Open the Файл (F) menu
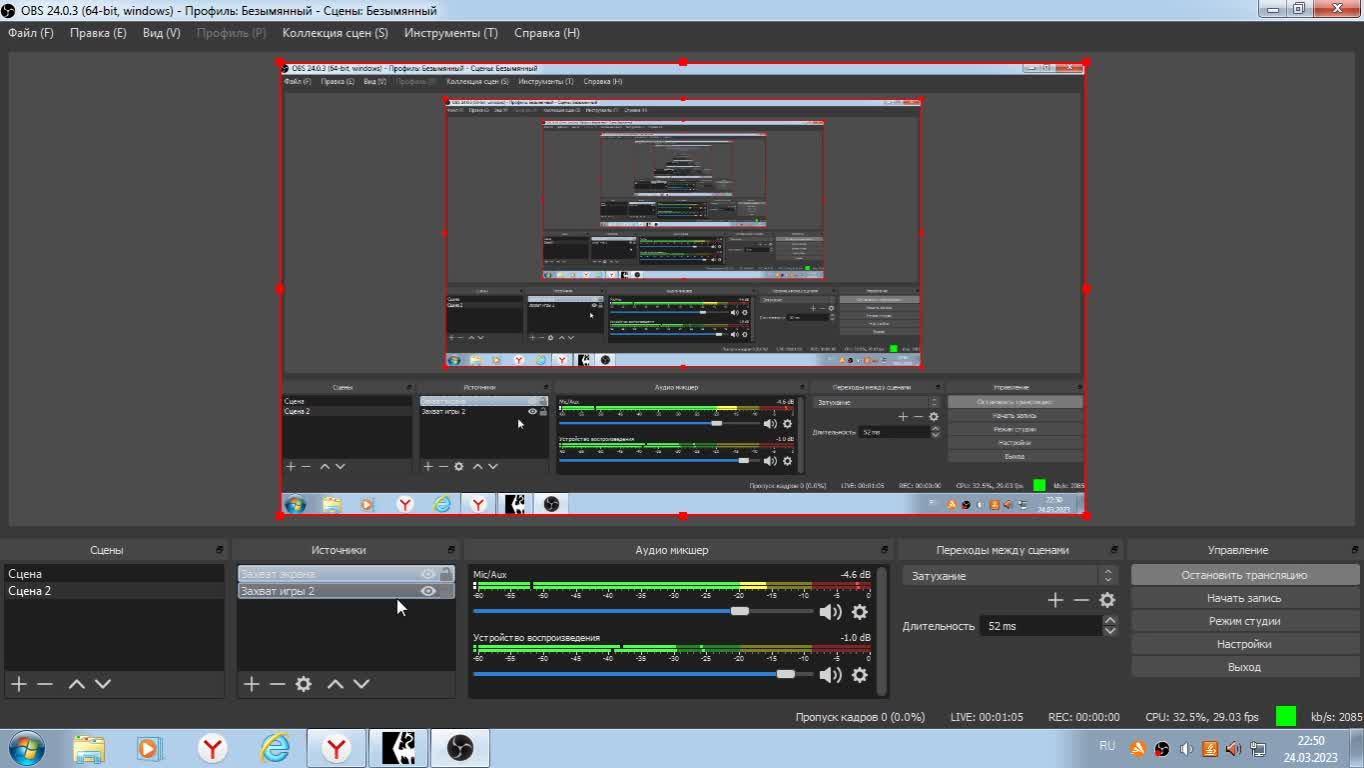The image size is (1364, 768). 31,33
